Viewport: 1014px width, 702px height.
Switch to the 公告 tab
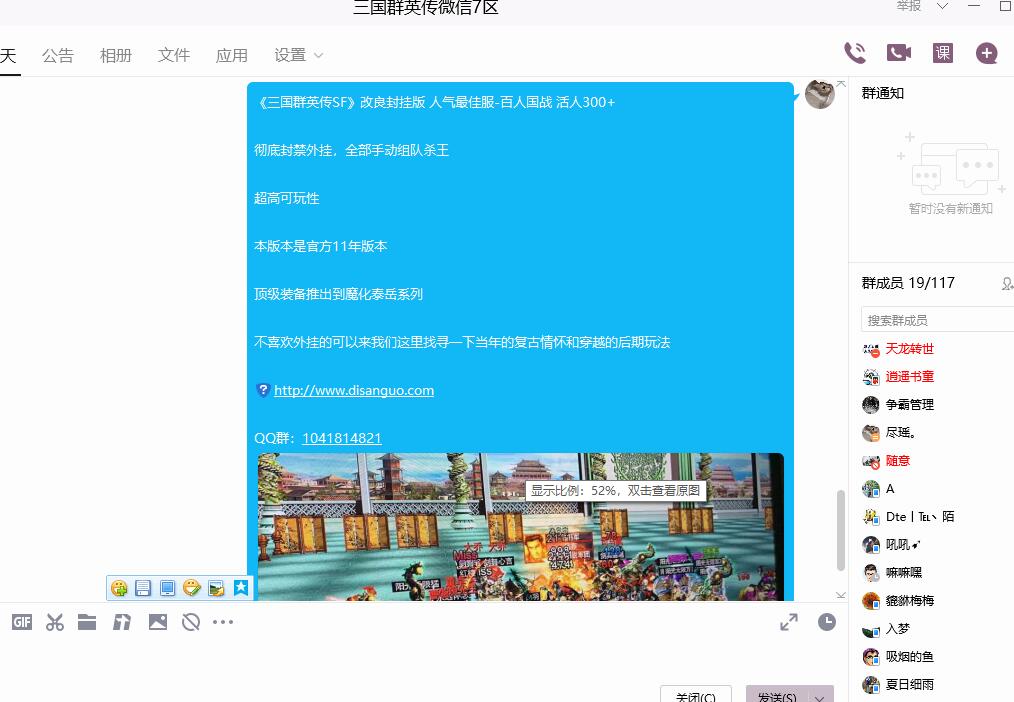point(58,56)
